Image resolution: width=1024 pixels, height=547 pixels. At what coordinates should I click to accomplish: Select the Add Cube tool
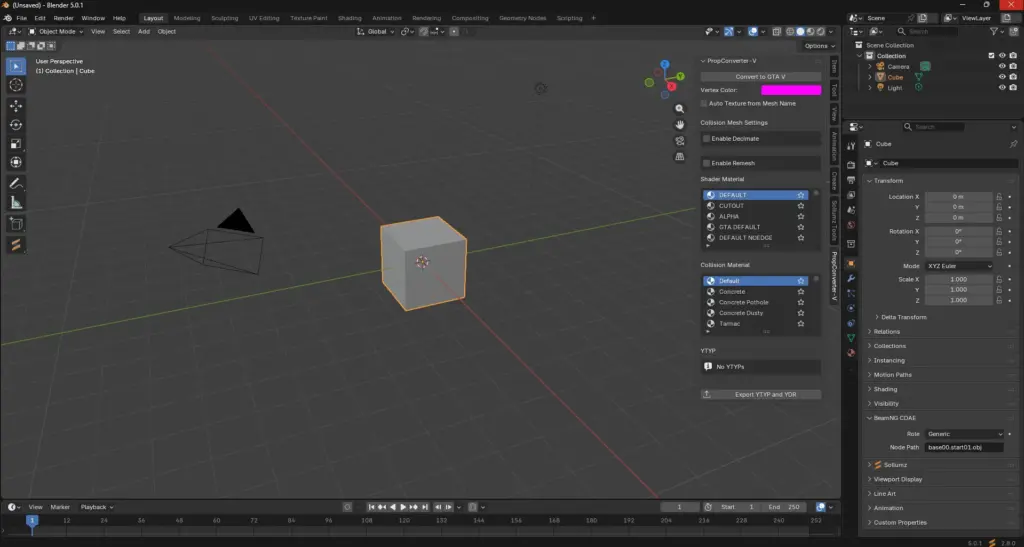tap(16, 224)
